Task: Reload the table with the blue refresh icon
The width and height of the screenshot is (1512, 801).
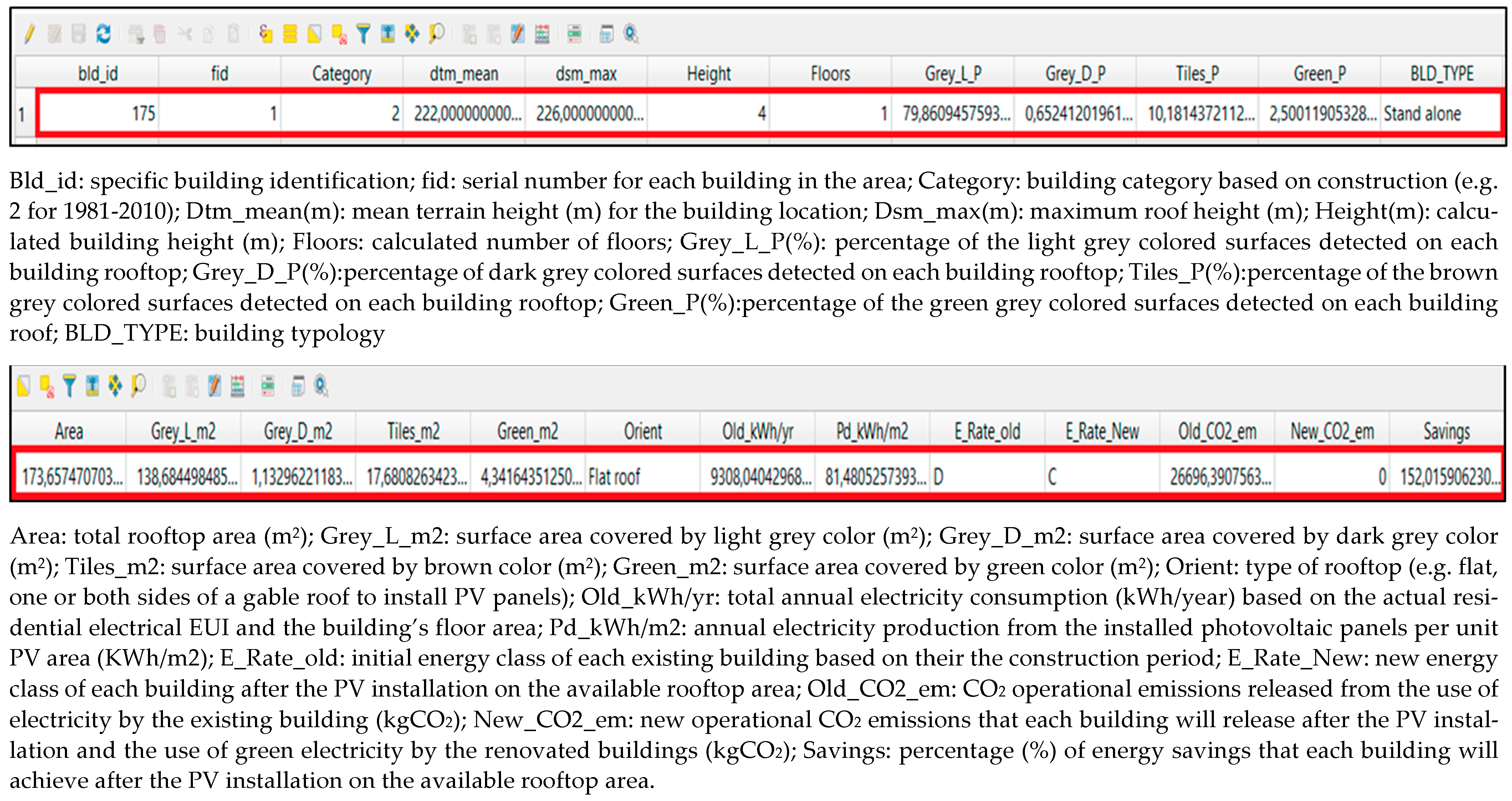Action: [x=103, y=34]
